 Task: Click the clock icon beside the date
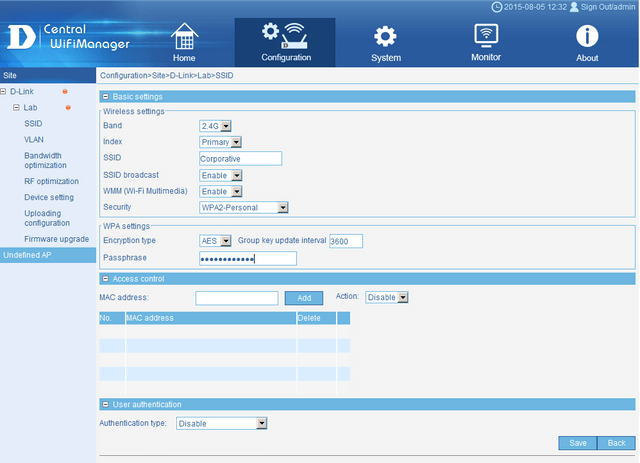497,7
